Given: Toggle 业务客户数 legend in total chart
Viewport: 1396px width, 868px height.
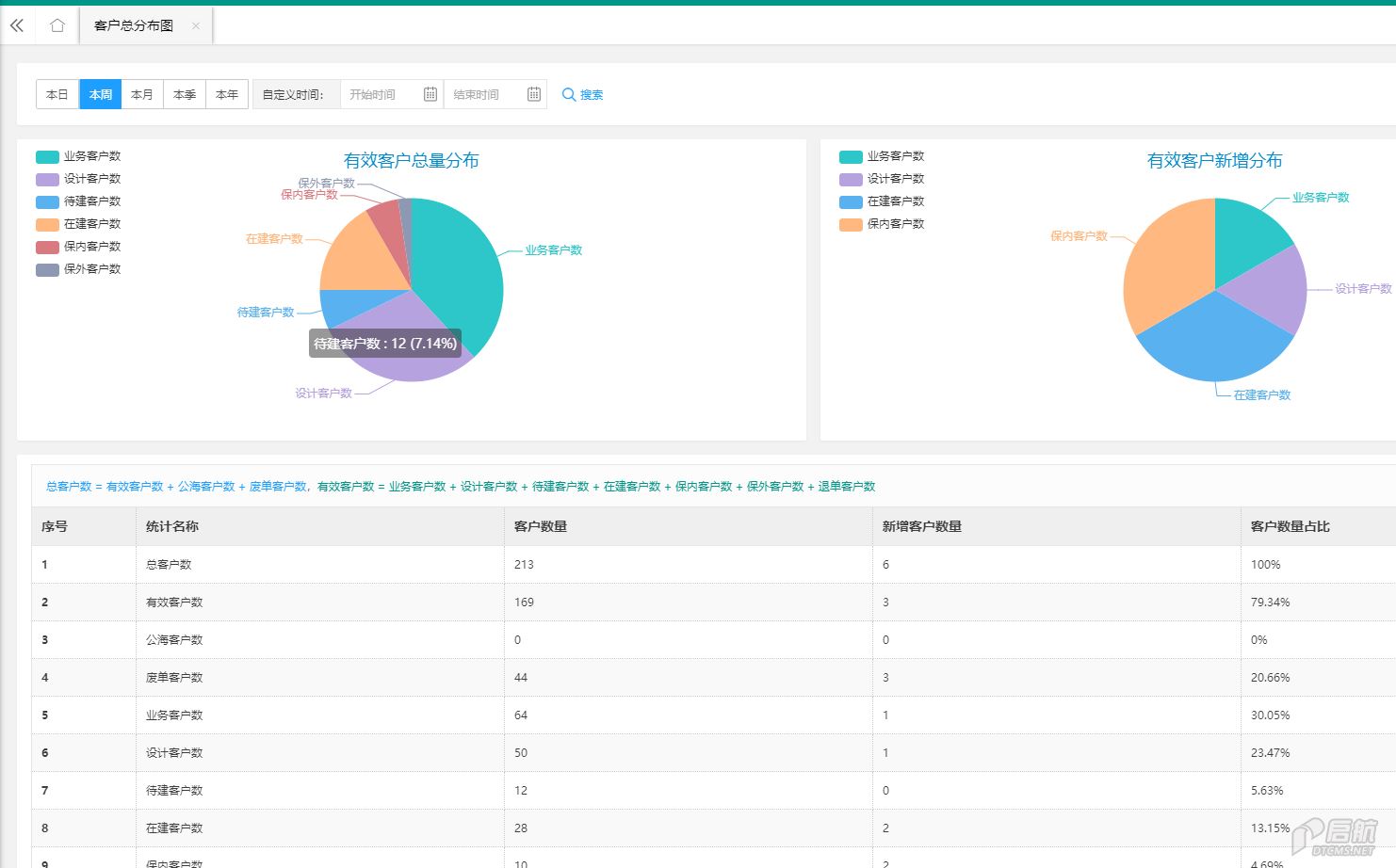Looking at the screenshot, I should 79,156.
